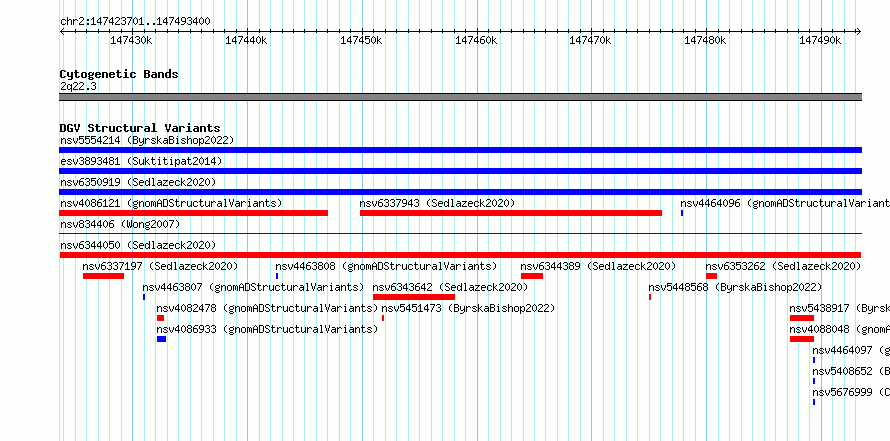The height and width of the screenshot is (441, 890).
Task: Select the blue bar under esv3893481
Action: tap(460, 171)
